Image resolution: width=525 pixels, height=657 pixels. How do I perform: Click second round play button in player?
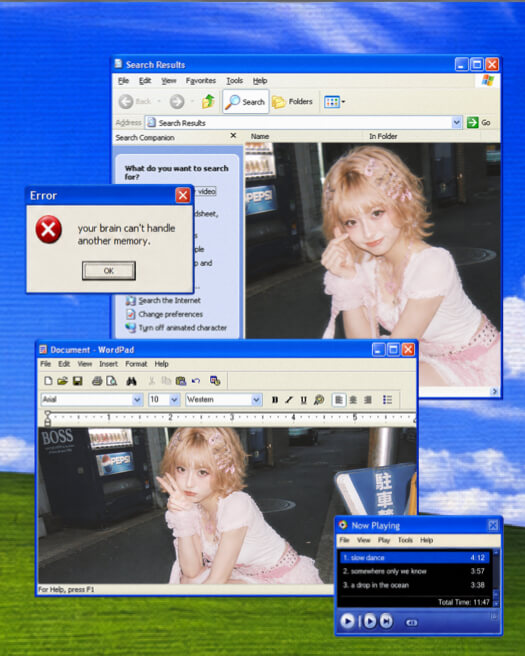(x=369, y=621)
